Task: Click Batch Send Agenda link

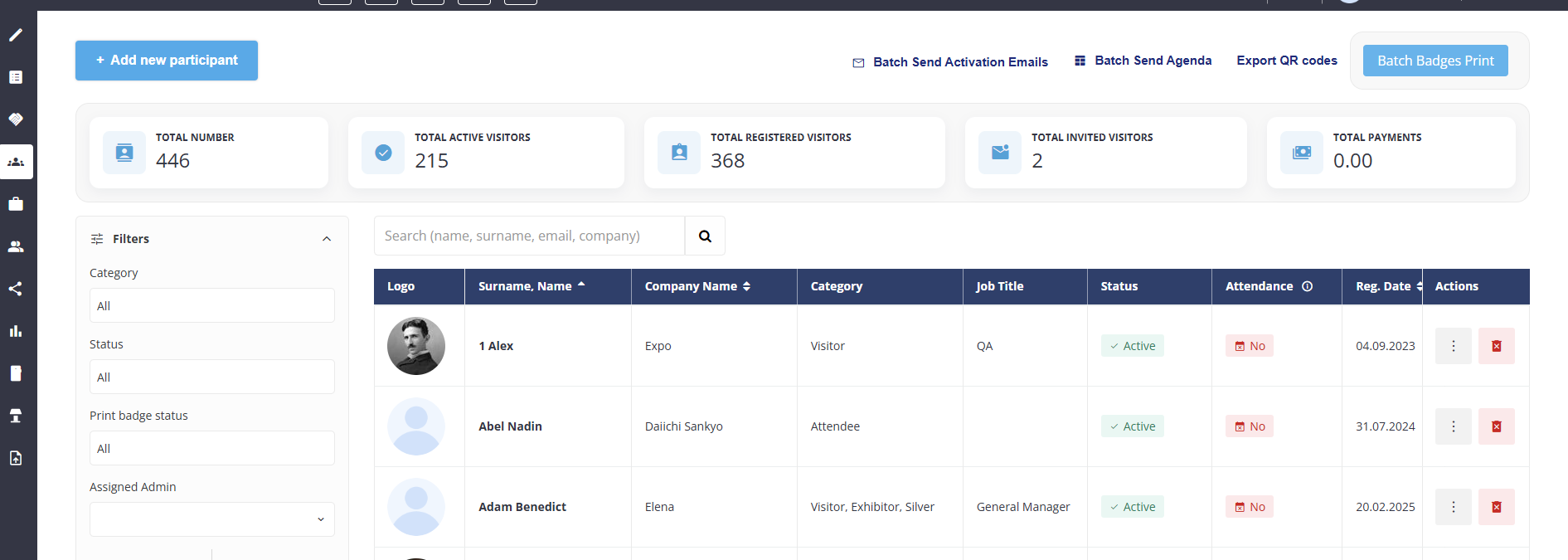Action: tap(1143, 61)
